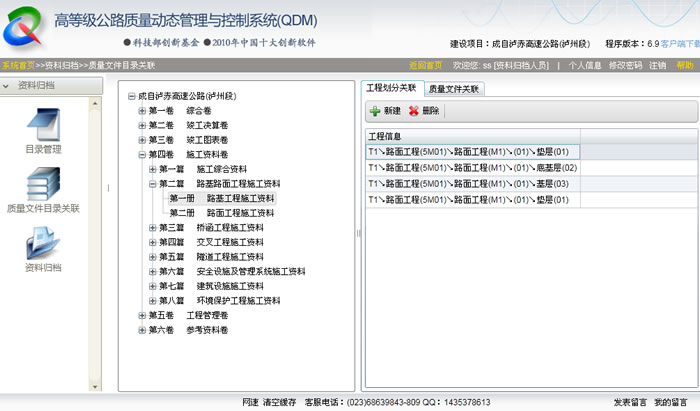Select 第二册 路面工程施工资料 tree item
Screen dimensions: 700x411
click(x=240, y=213)
